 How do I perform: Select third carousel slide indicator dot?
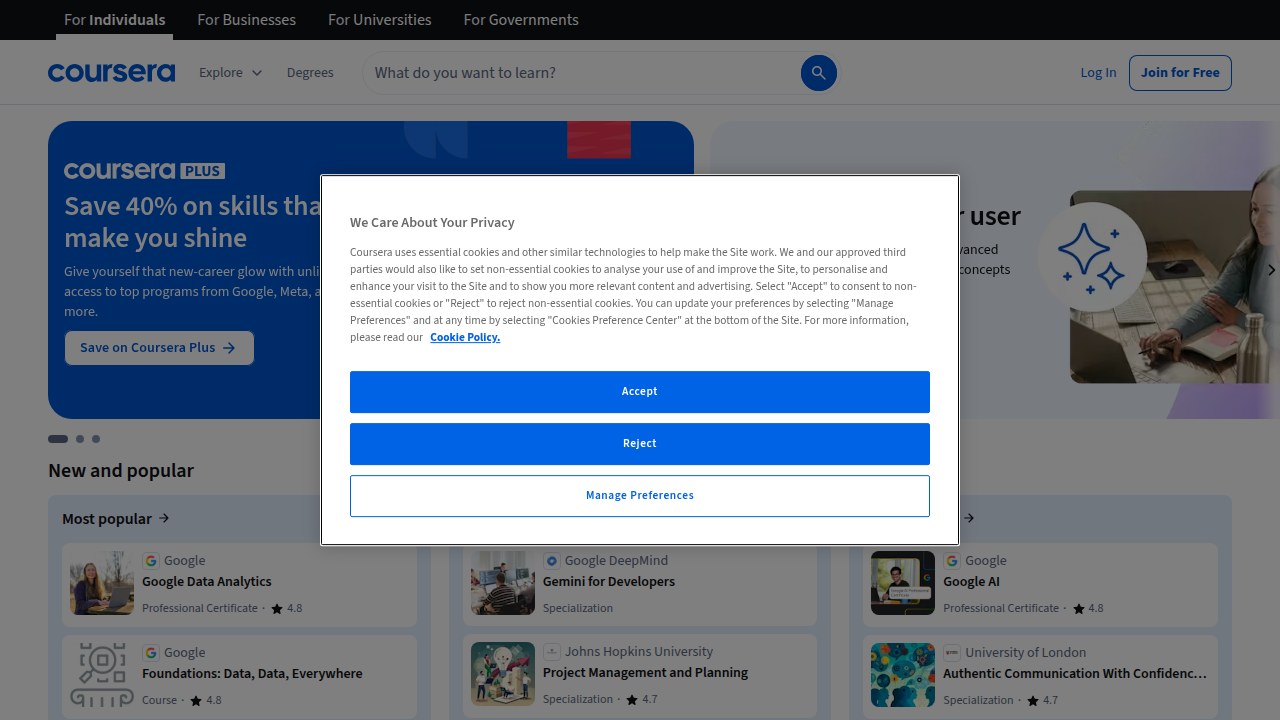coord(96,439)
